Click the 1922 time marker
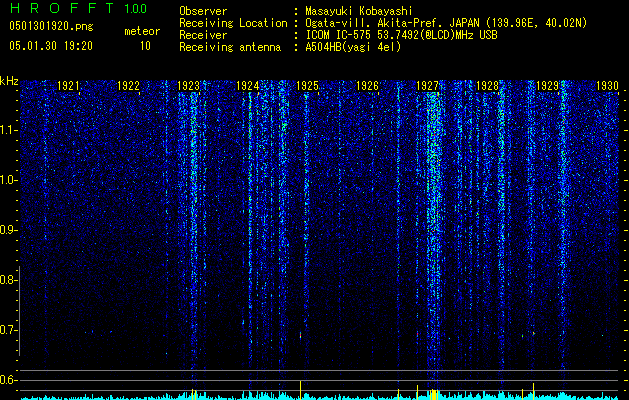 pyautogui.click(x=128, y=85)
